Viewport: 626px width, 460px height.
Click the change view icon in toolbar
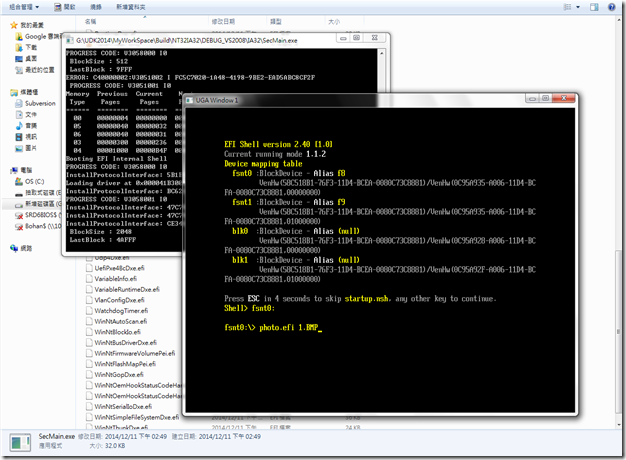click(x=567, y=7)
